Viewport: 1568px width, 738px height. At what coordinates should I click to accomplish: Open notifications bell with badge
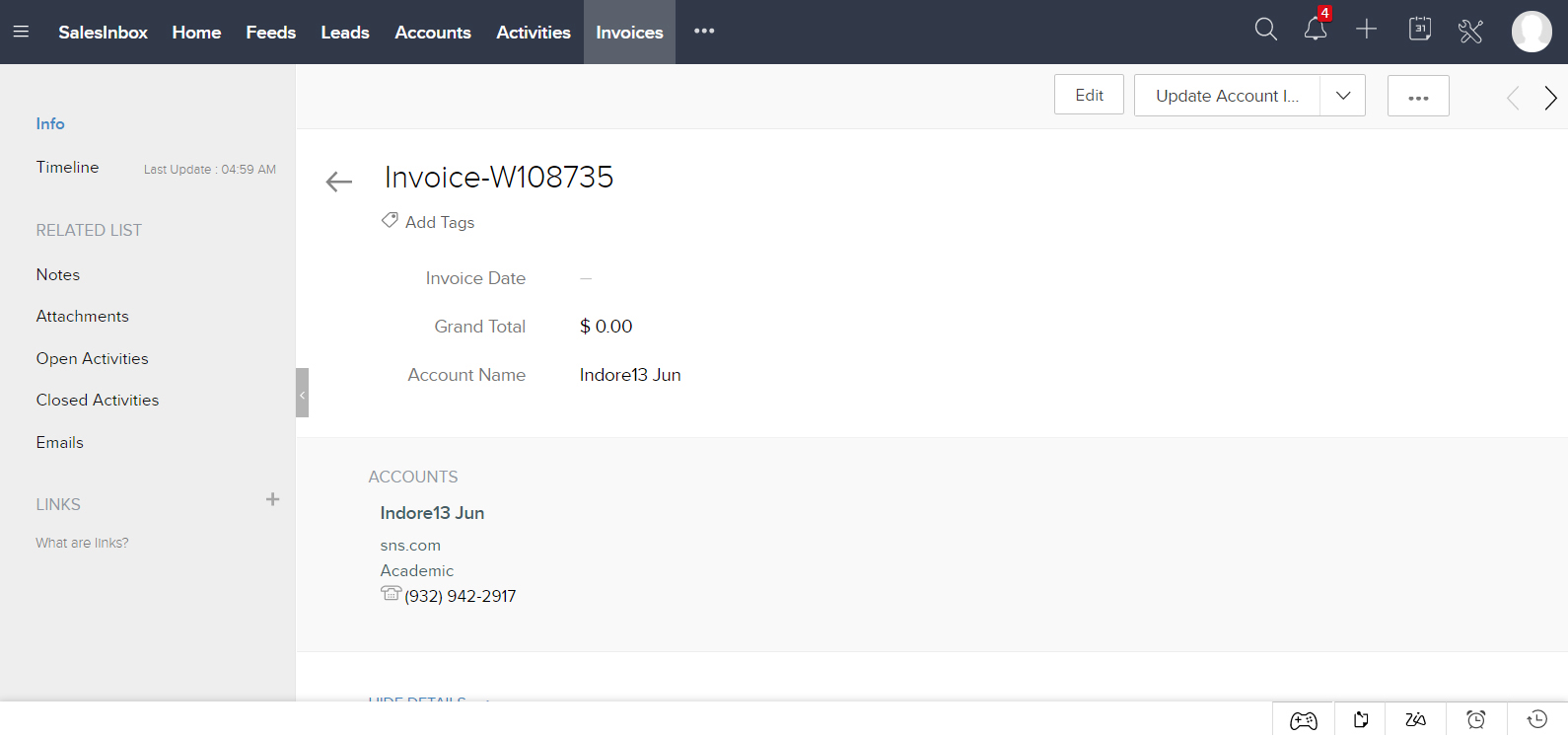(1317, 27)
